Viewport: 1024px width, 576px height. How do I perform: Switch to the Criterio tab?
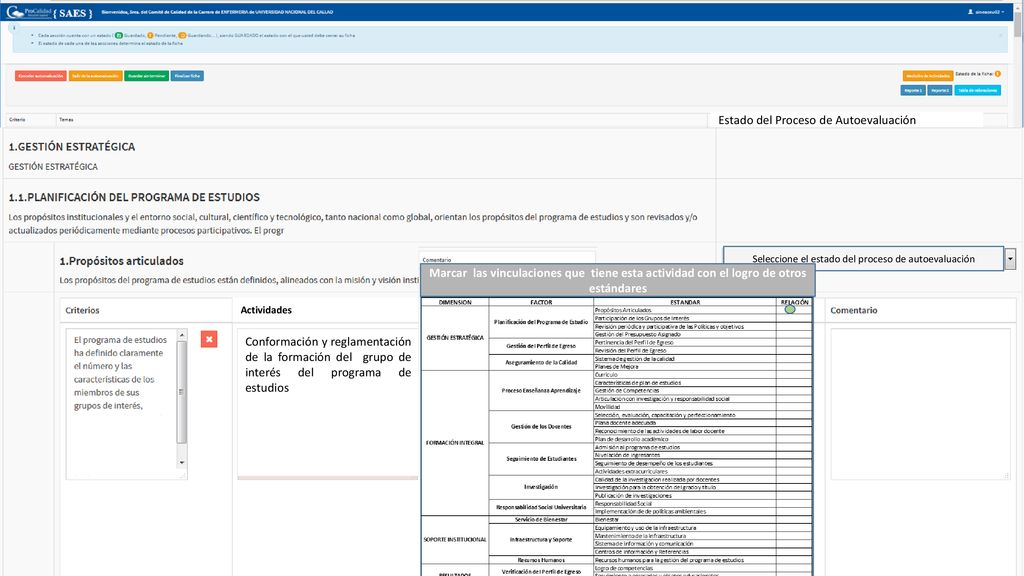pos(17,120)
